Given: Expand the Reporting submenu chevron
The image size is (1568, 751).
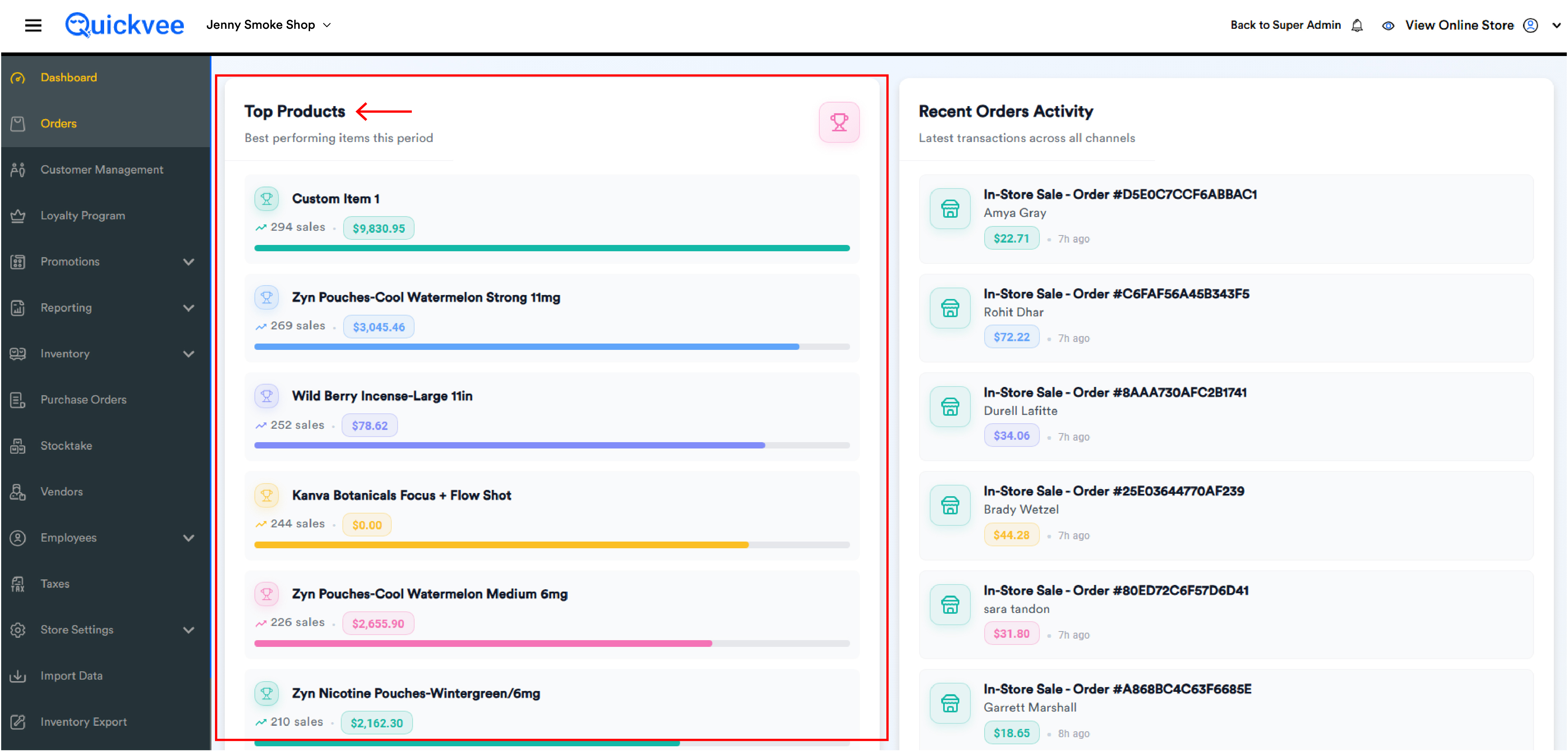Looking at the screenshot, I should pyautogui.click(x=189, y=308).
